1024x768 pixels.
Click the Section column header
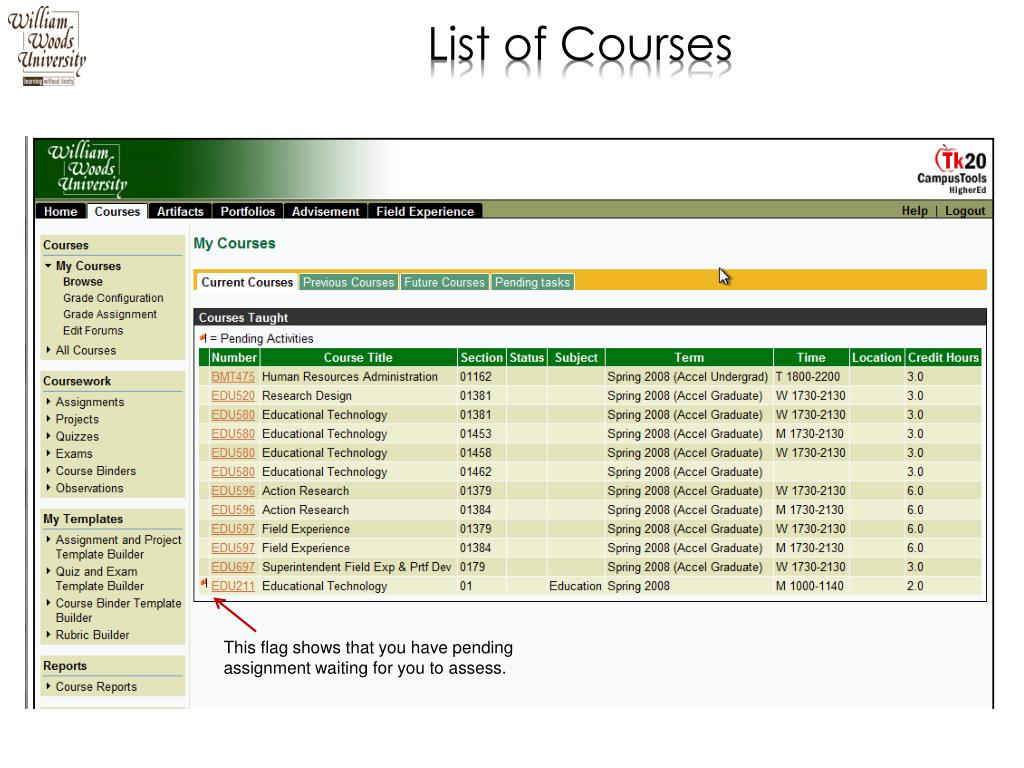click(x=481, y=357)
